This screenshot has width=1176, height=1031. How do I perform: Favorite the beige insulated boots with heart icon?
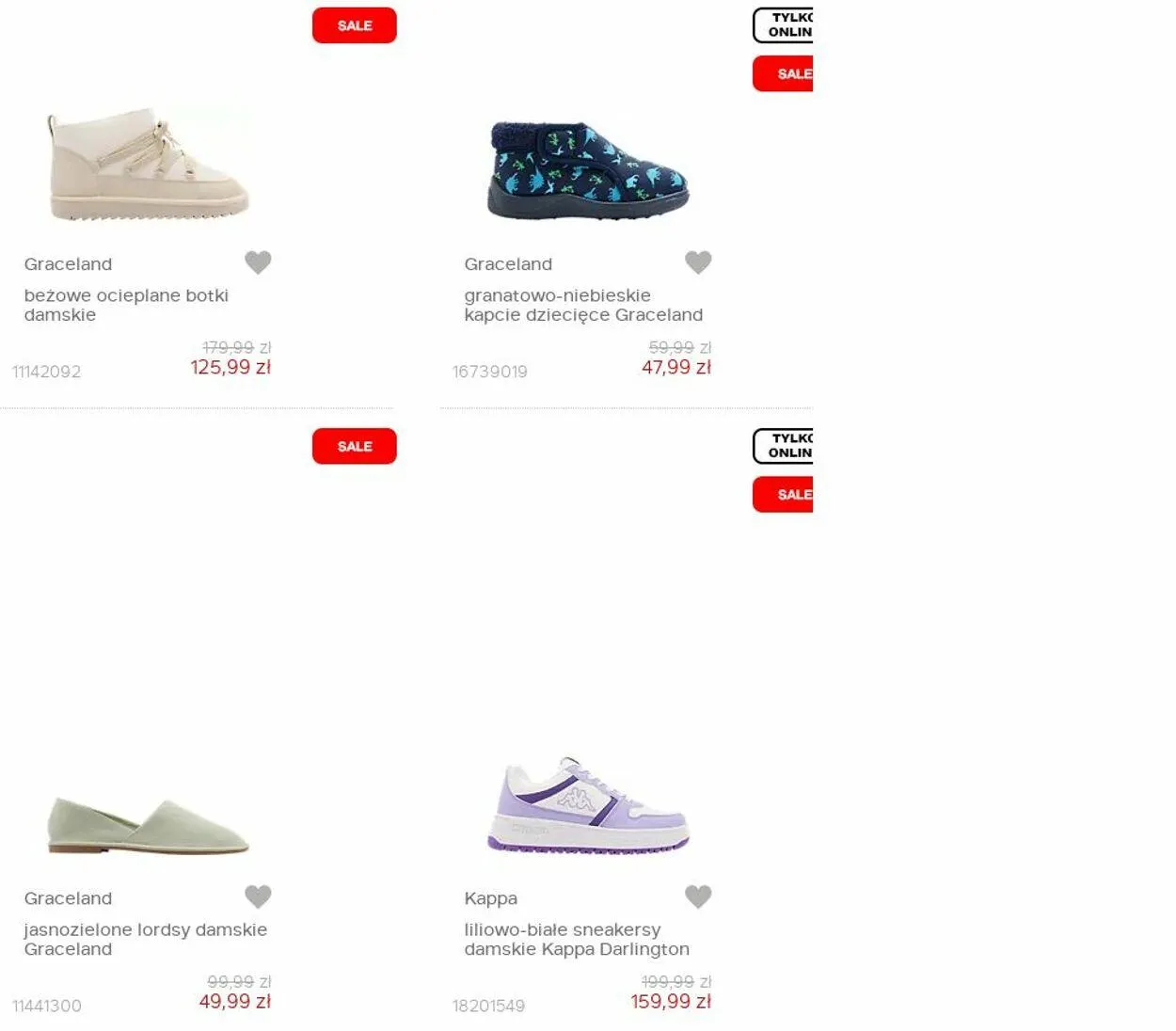click(x=258, y=262)
